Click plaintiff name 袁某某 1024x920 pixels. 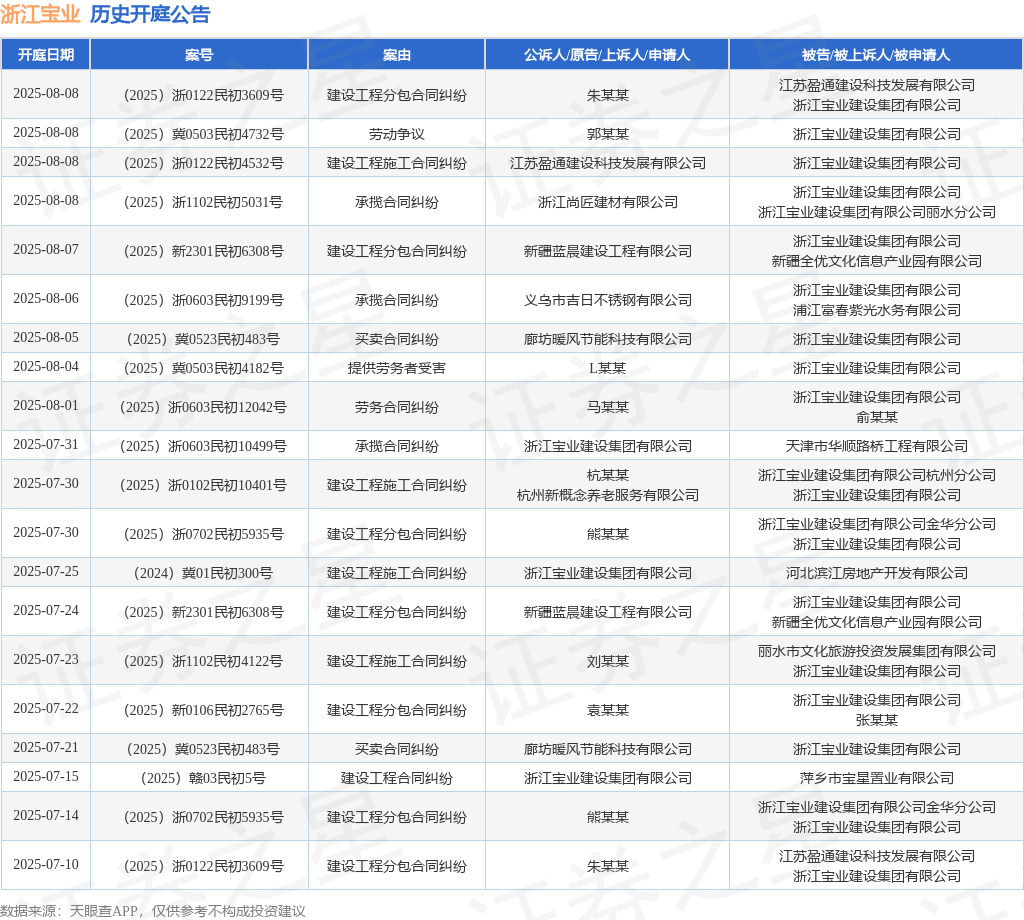[607, 710]
